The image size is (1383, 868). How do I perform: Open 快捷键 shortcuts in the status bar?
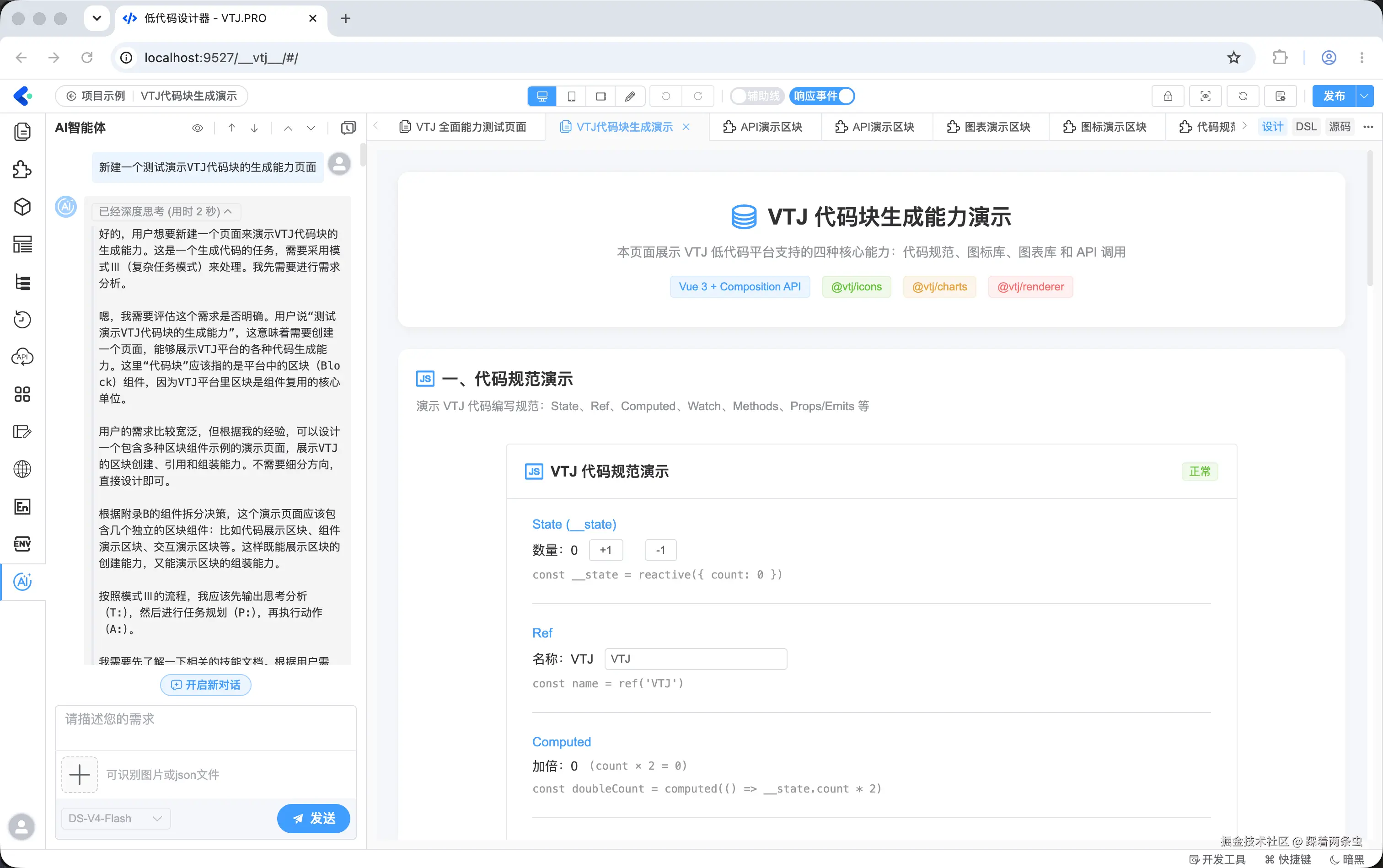(x=1288, y=859)
